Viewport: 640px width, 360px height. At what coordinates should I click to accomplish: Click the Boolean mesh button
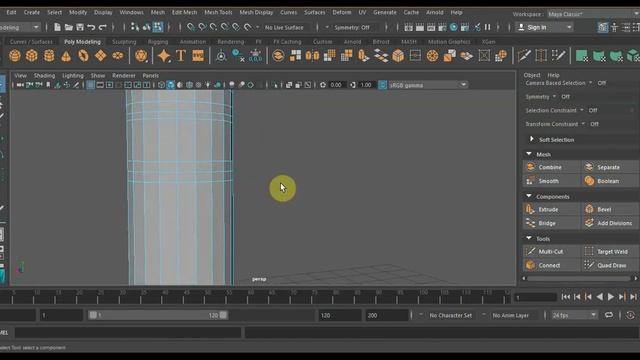tap(609, 181)
